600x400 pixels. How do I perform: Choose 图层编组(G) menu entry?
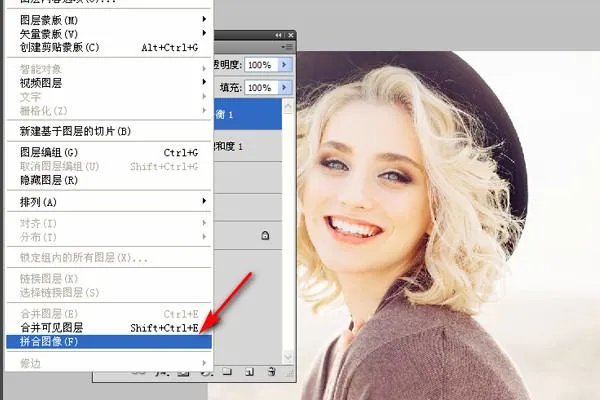[109, 152]
